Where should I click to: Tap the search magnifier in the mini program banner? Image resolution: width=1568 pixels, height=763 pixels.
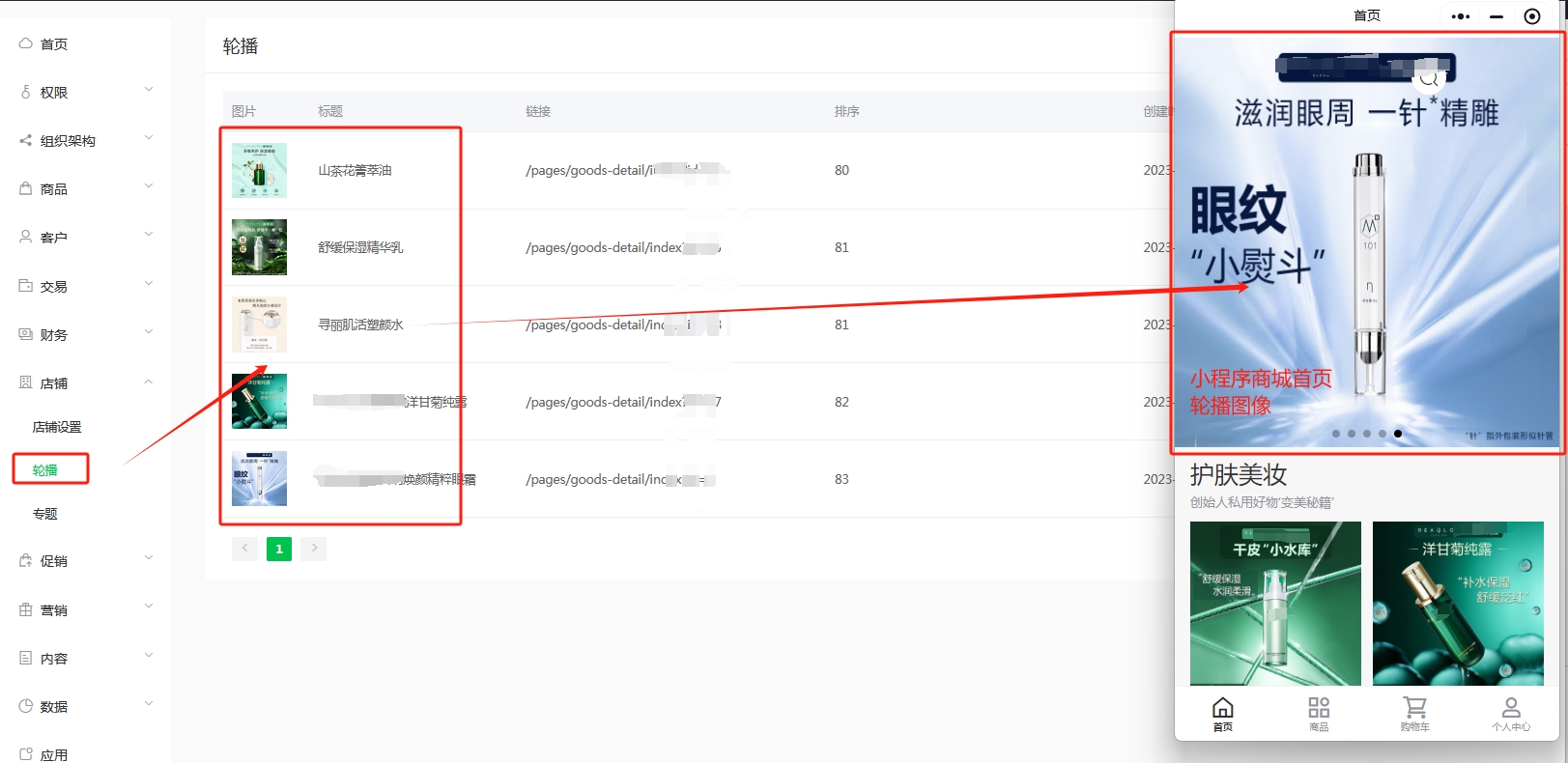click(1429, 77)
